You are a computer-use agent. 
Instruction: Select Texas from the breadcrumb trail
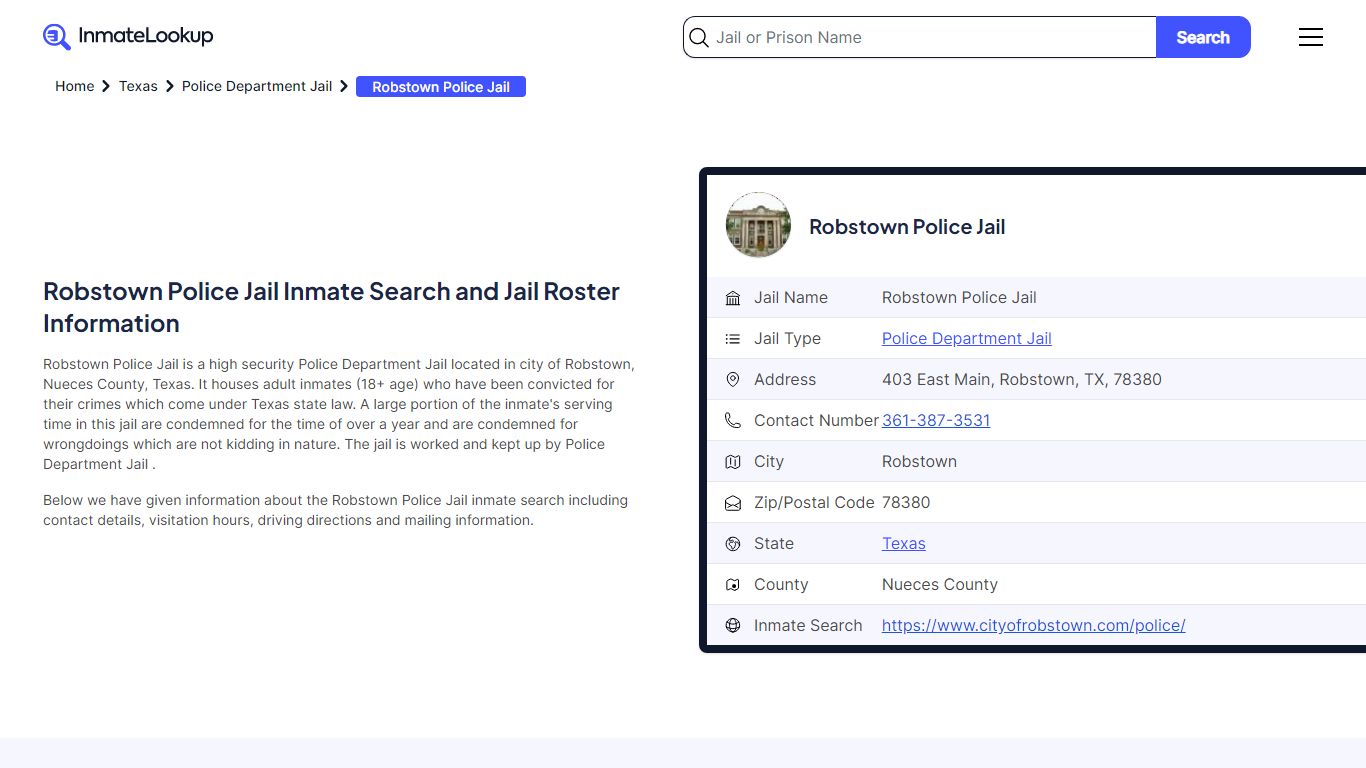point(138,86)
